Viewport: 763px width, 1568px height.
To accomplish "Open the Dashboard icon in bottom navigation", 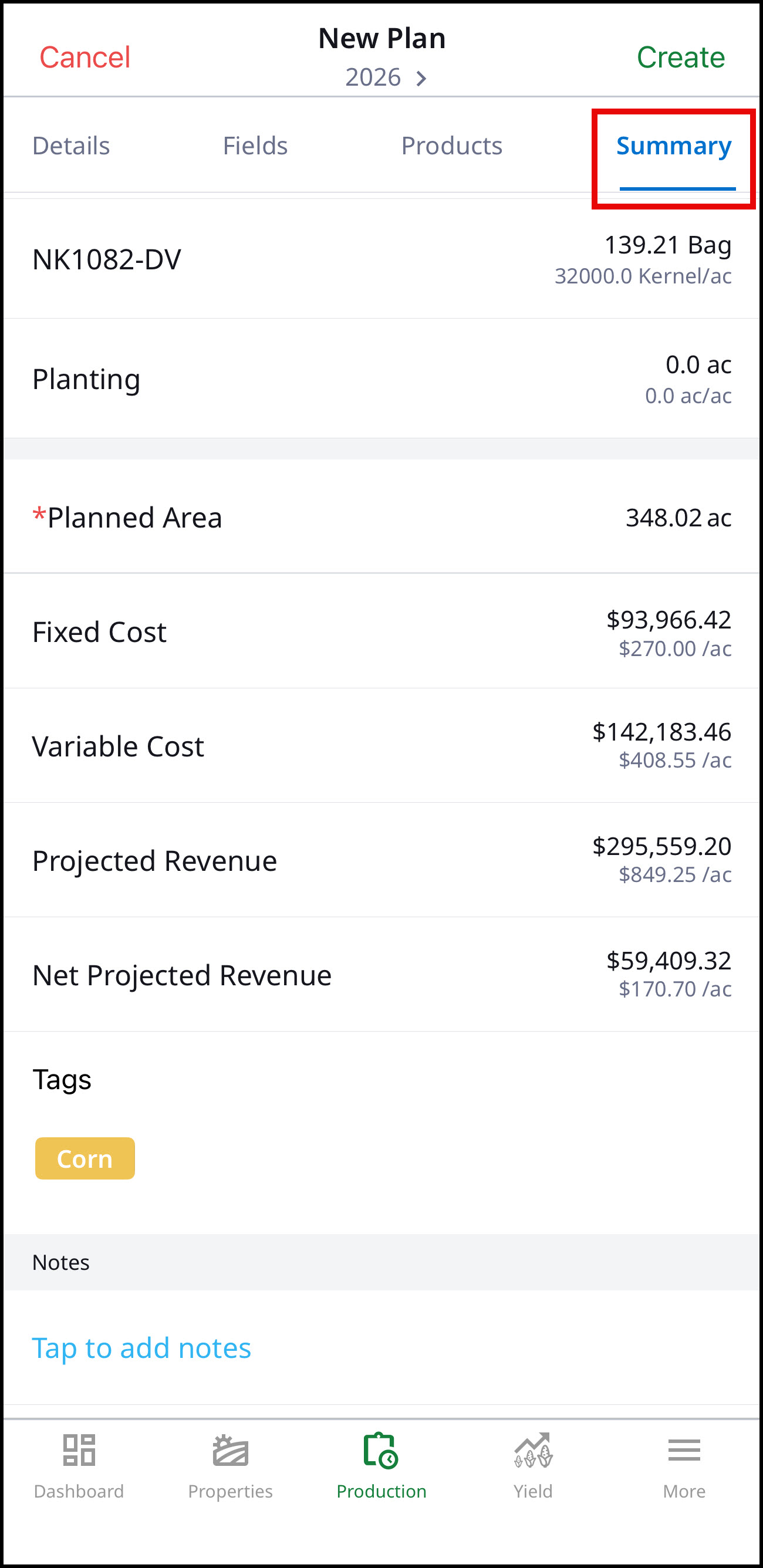I will pyautogui.click(x=79, y=1449).
